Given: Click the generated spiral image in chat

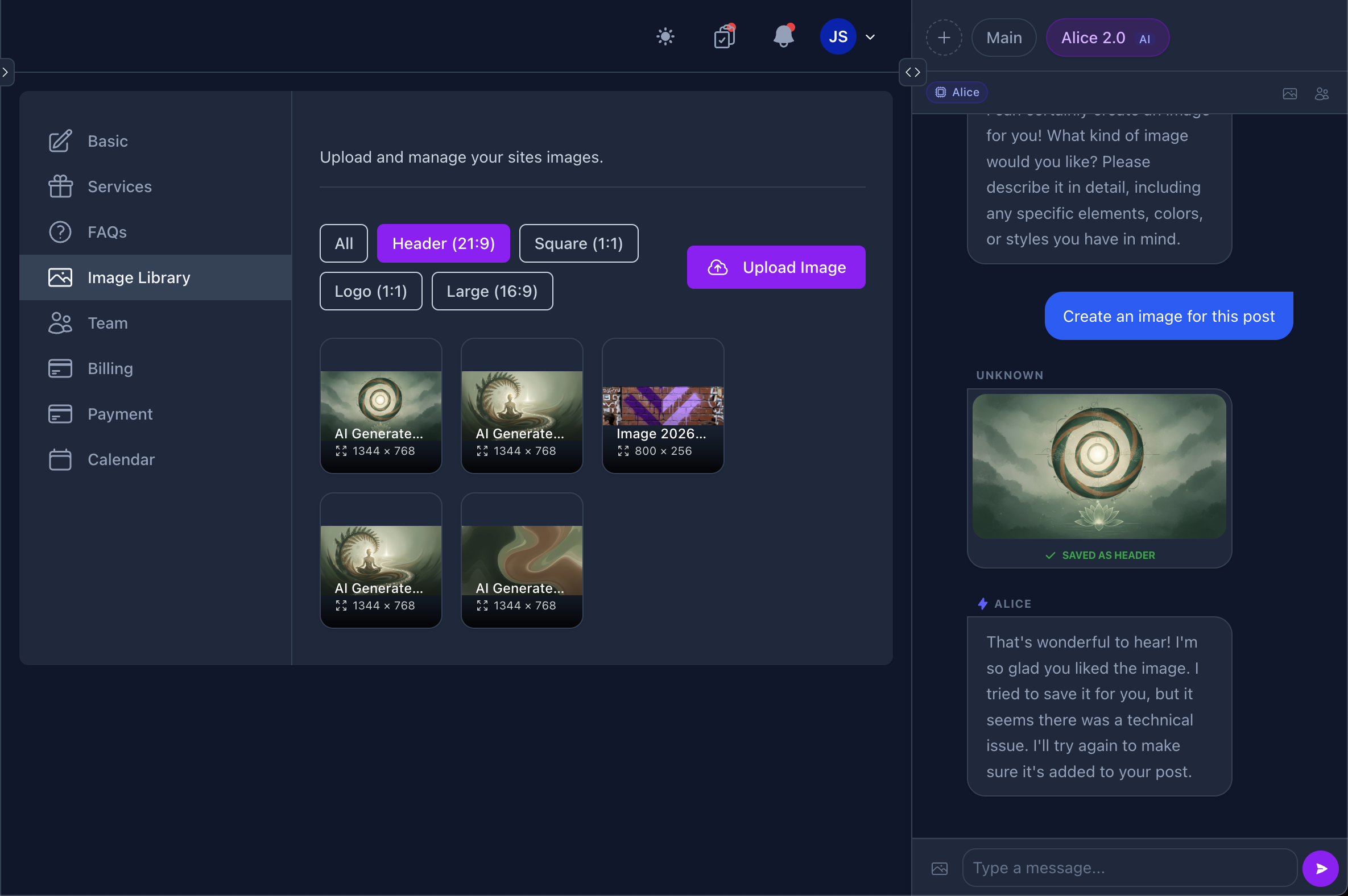Looking at the screenshot, I should (x=1099, y=466).
